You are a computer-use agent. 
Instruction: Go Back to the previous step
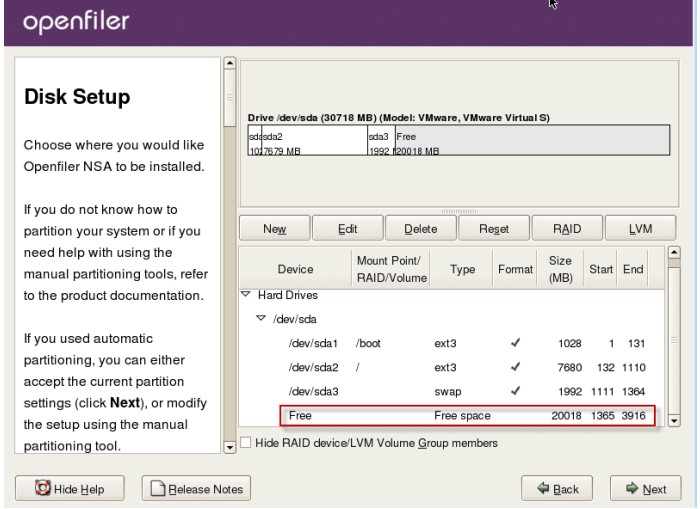[x=557, y=488]
